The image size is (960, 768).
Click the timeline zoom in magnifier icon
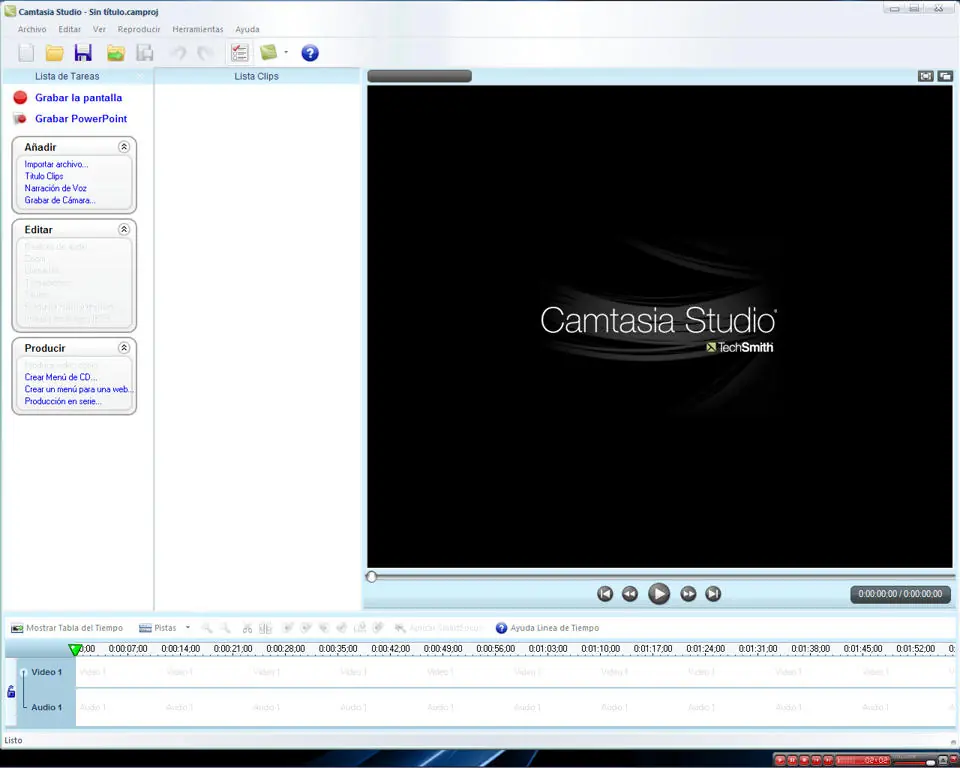pyautogui.click(x=207, y=628)
